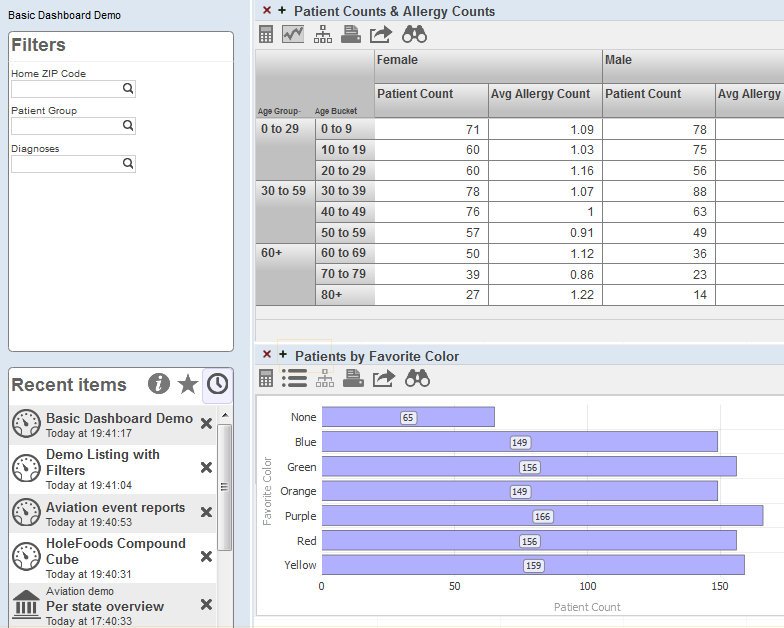
Task: Show table view in Patient Counts widget
Action: pos(266,34)
